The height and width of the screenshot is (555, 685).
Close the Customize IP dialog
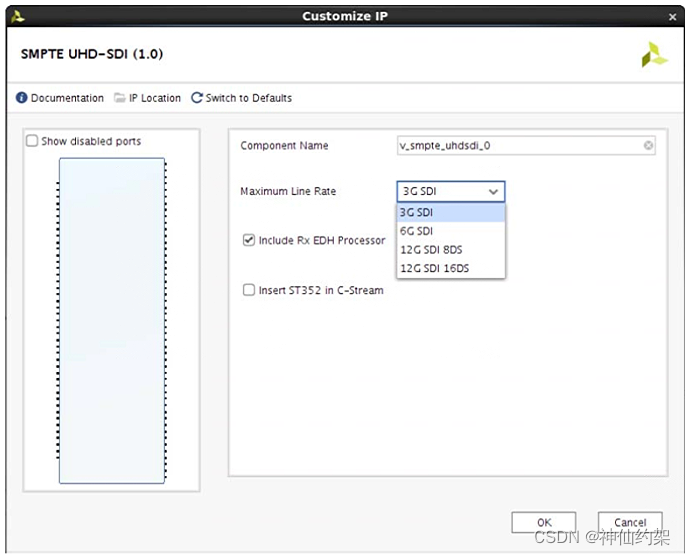(x=672, y=17)
